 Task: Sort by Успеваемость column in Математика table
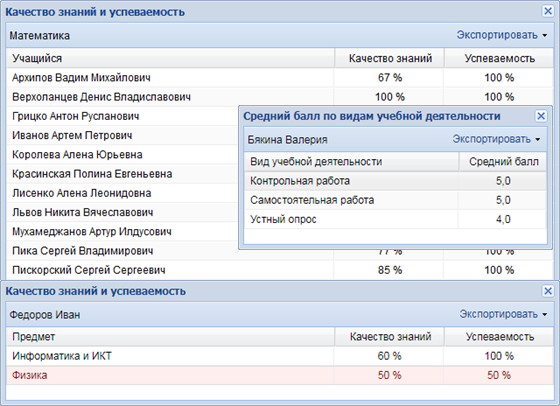click(x=499, y=58)
